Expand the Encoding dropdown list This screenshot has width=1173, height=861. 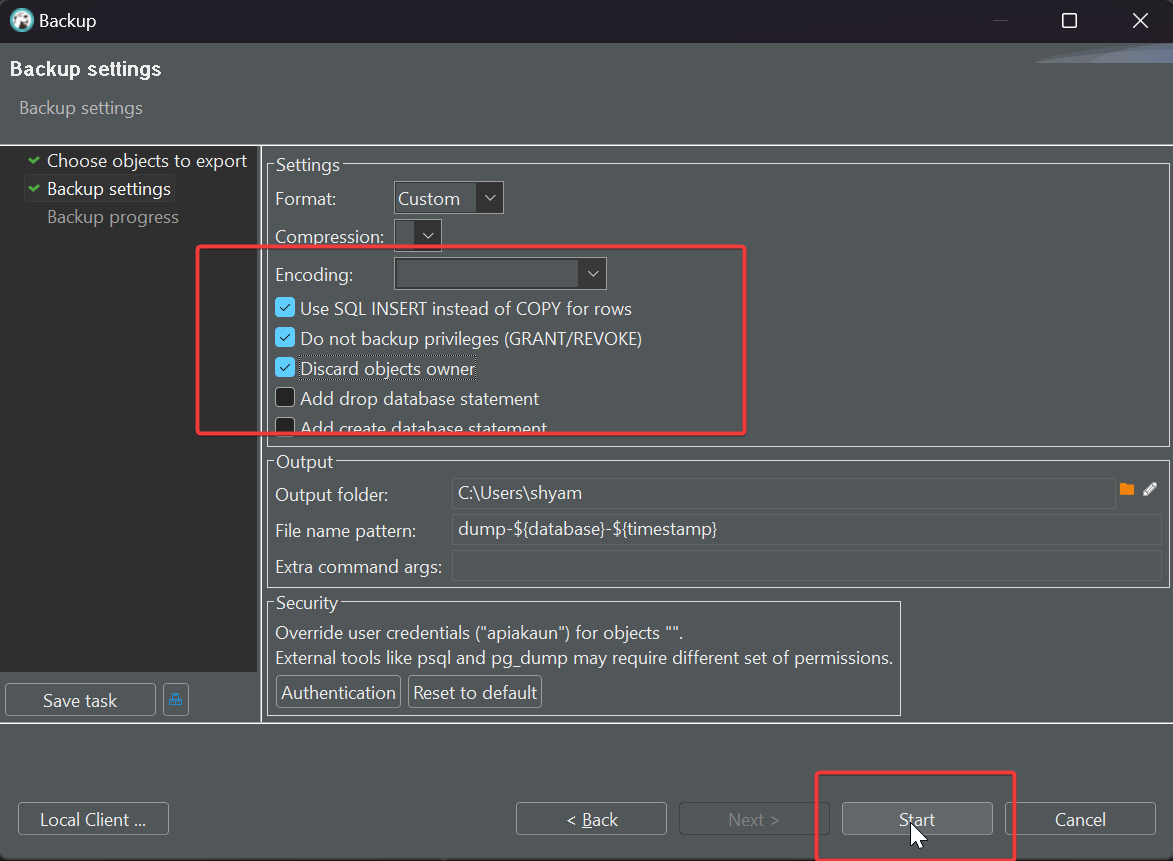click(x=500, y=274)
